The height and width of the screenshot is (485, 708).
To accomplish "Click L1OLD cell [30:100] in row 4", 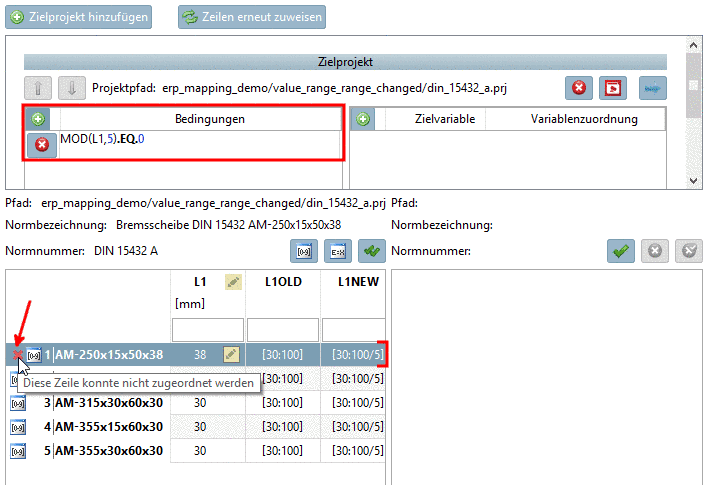I will point(283,427).
